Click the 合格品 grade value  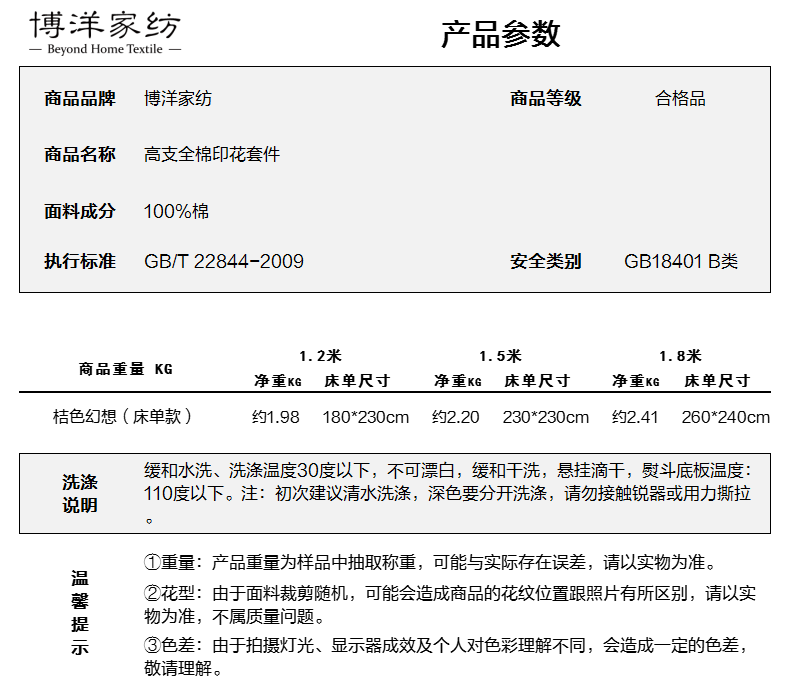(680, 98)
